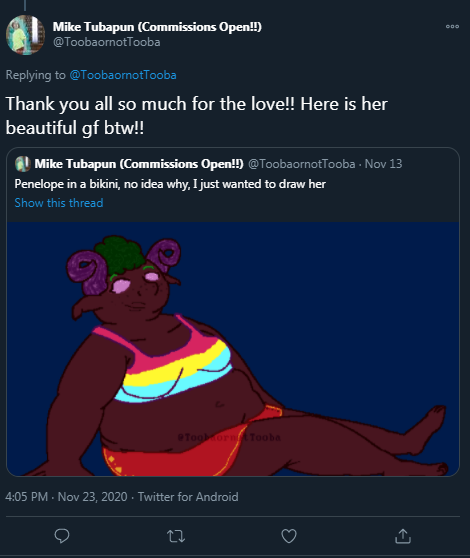470x558 pixels.
Task: Click the quoted tweet's @ToobaornotTooba handle
Action: (301, 164)
